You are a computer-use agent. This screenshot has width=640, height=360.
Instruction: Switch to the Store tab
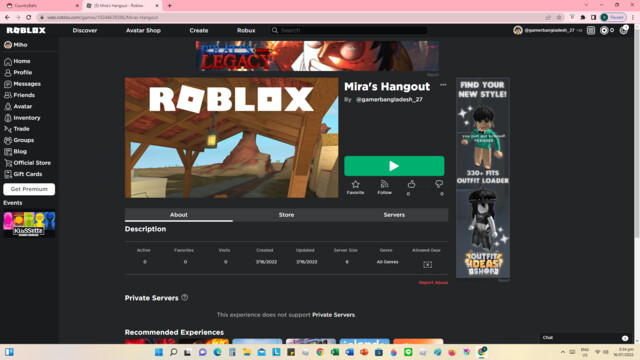click(x=286, y=215)
